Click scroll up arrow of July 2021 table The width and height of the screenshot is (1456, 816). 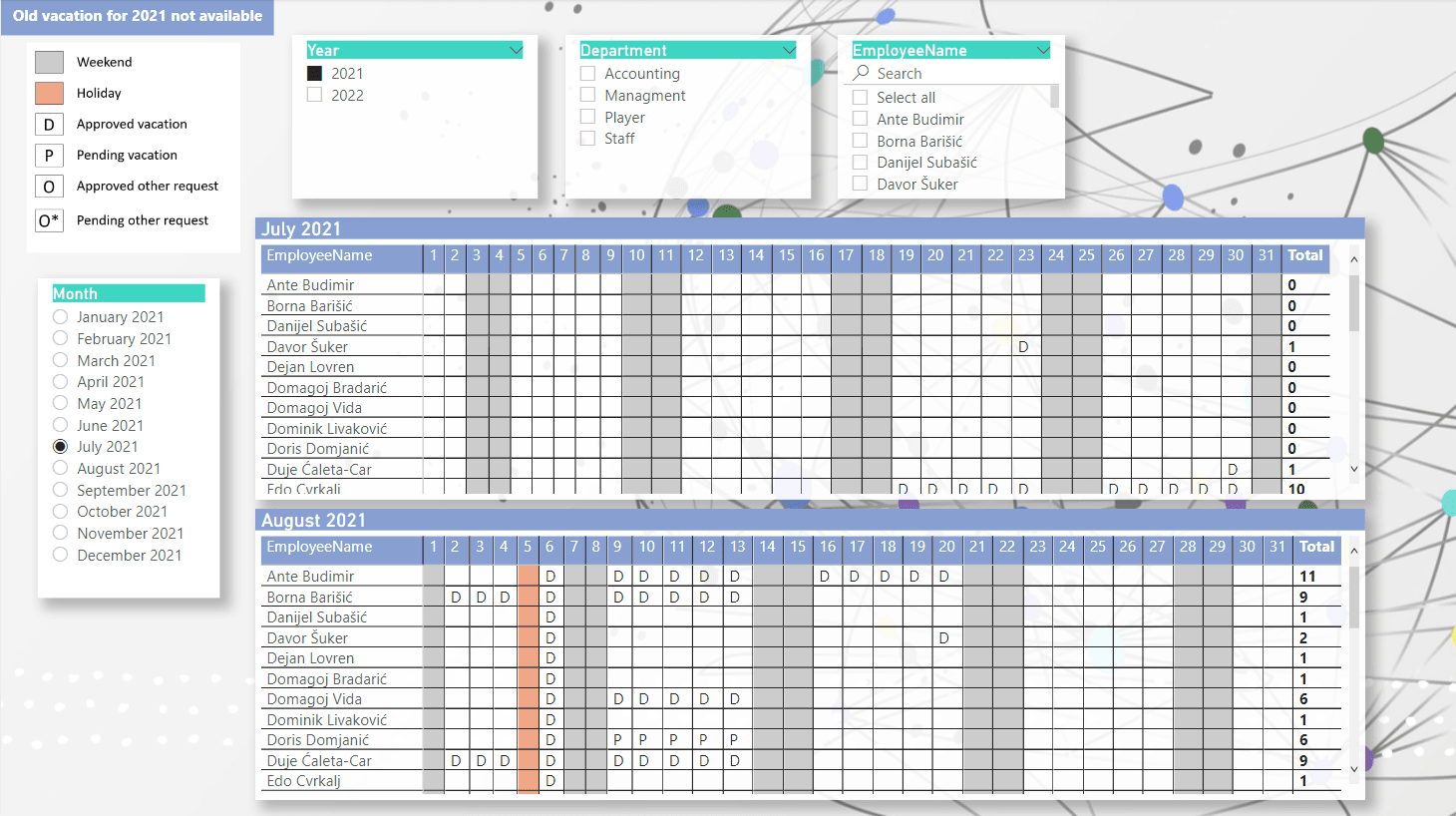pyautogui.click(x=1354, y=259)
